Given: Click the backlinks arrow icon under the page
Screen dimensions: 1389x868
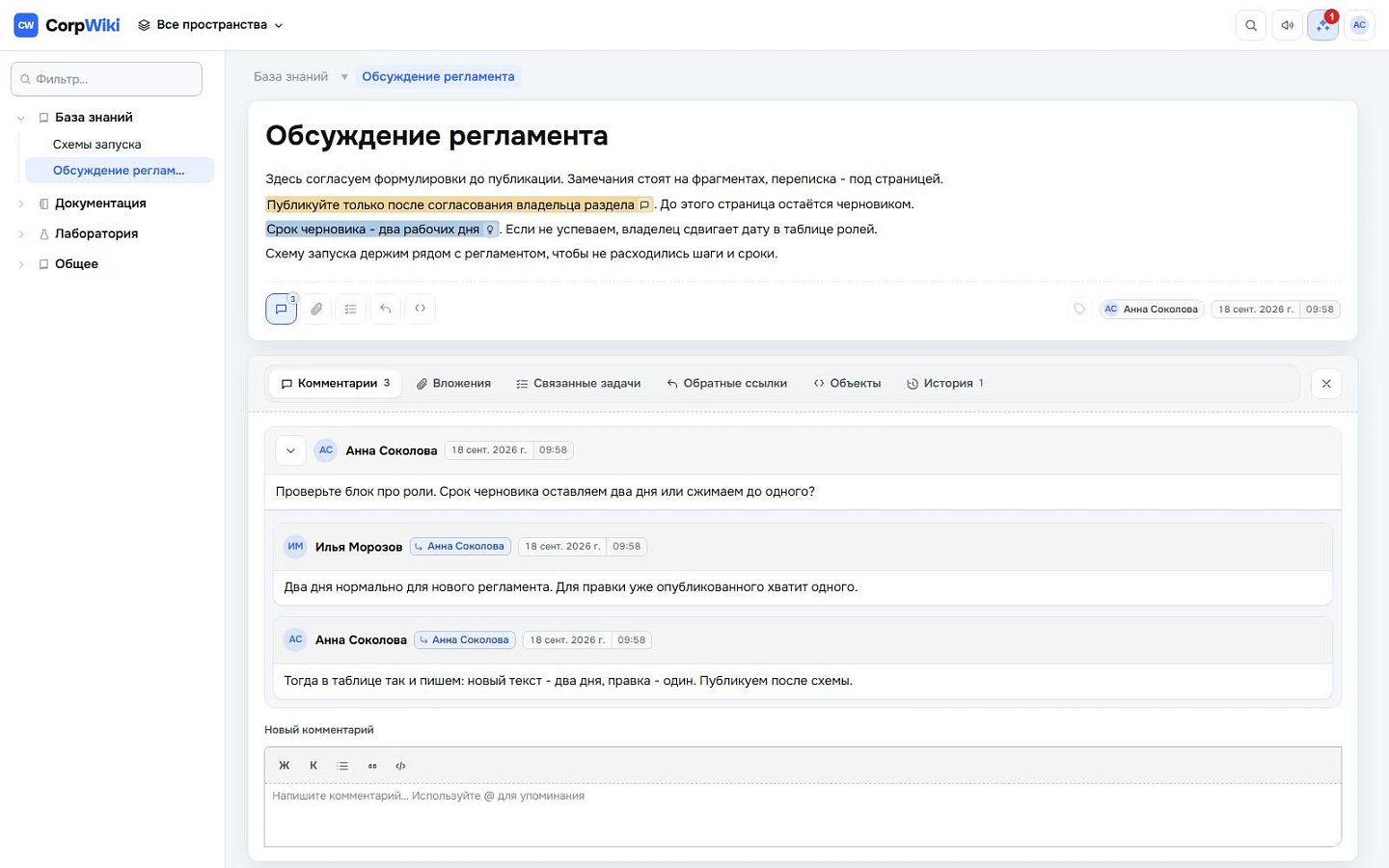Looking at the screenshot, I should point(386,309).
